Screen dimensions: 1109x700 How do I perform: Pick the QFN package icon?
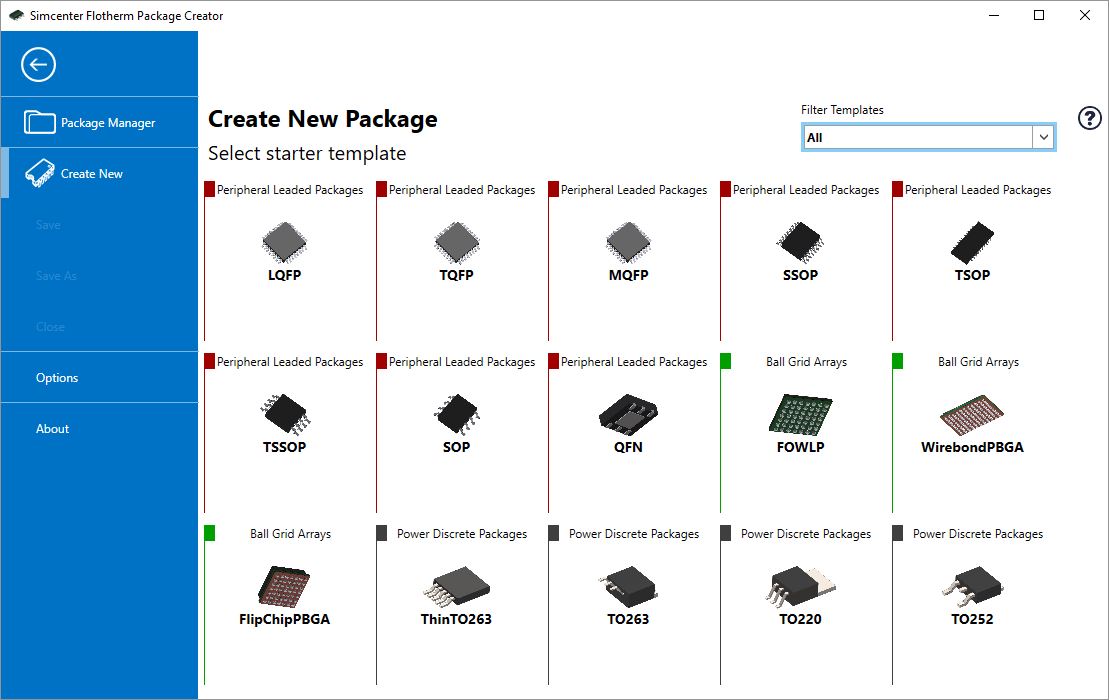coord(628,414)
